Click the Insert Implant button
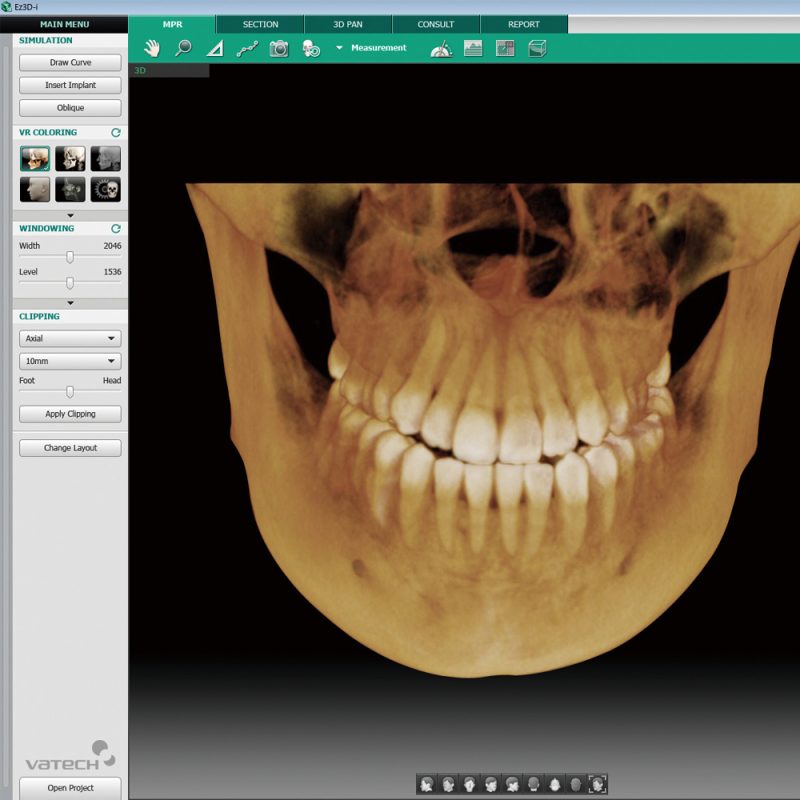 pyautogui.click(x=69, y=85)
